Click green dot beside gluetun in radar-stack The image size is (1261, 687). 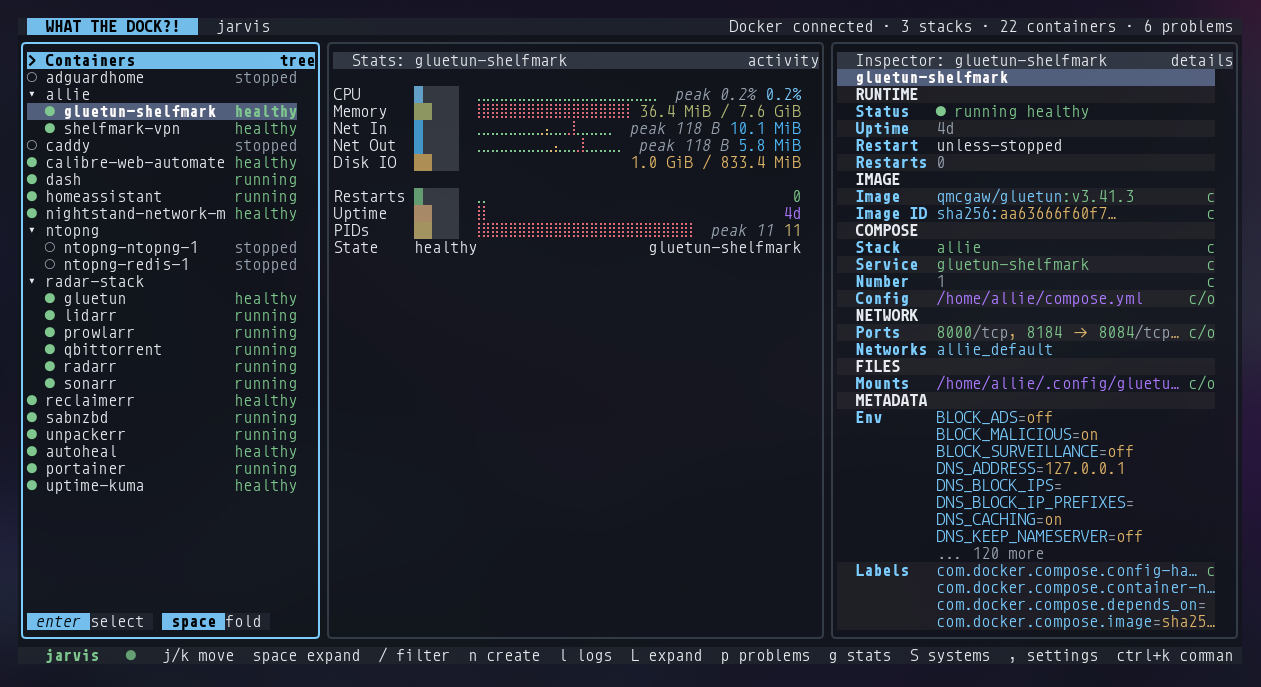tap(50, 299)
